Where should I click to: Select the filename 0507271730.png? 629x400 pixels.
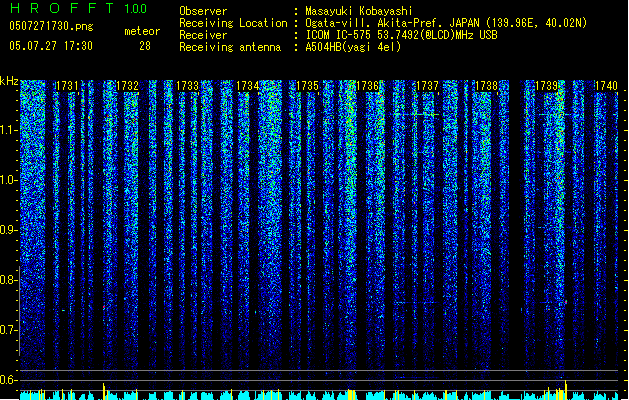coord(51,26)
